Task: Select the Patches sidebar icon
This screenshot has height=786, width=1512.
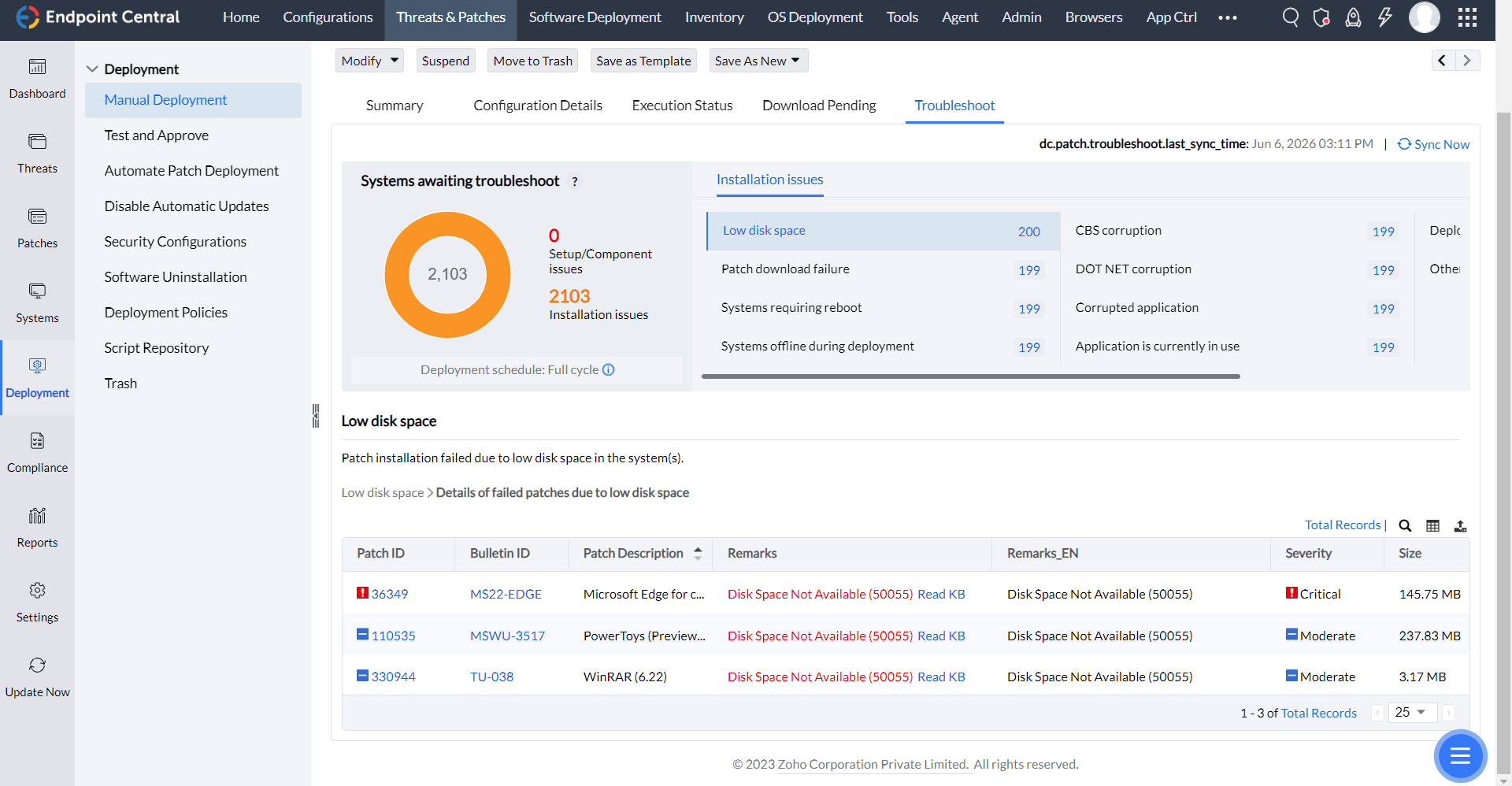Action: (37, 226)
